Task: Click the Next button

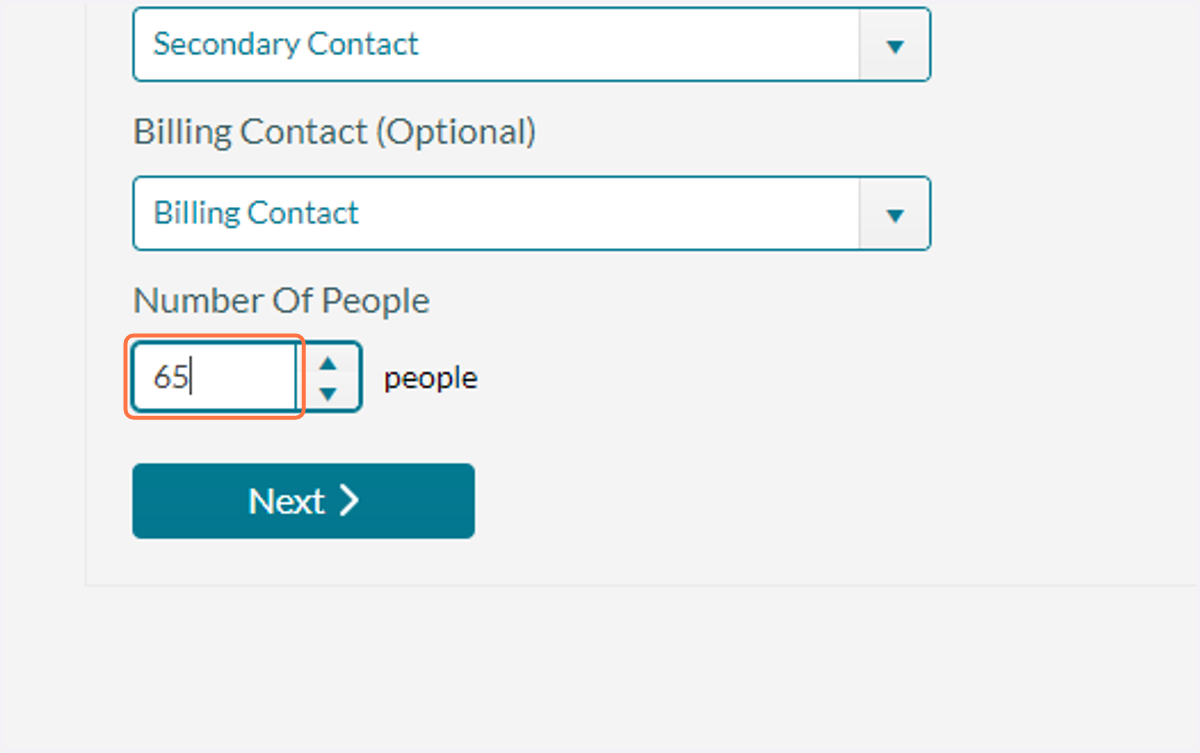Action: pos(303,501)
